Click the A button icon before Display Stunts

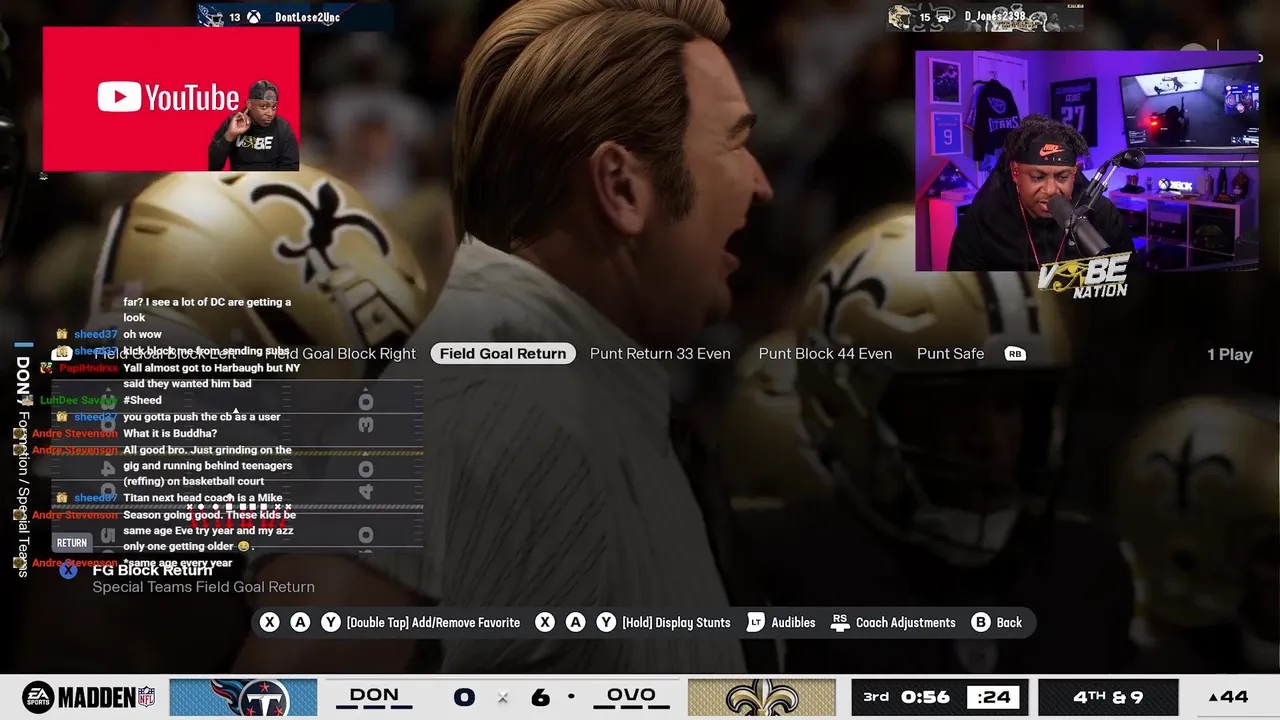(x=575, y=622)
